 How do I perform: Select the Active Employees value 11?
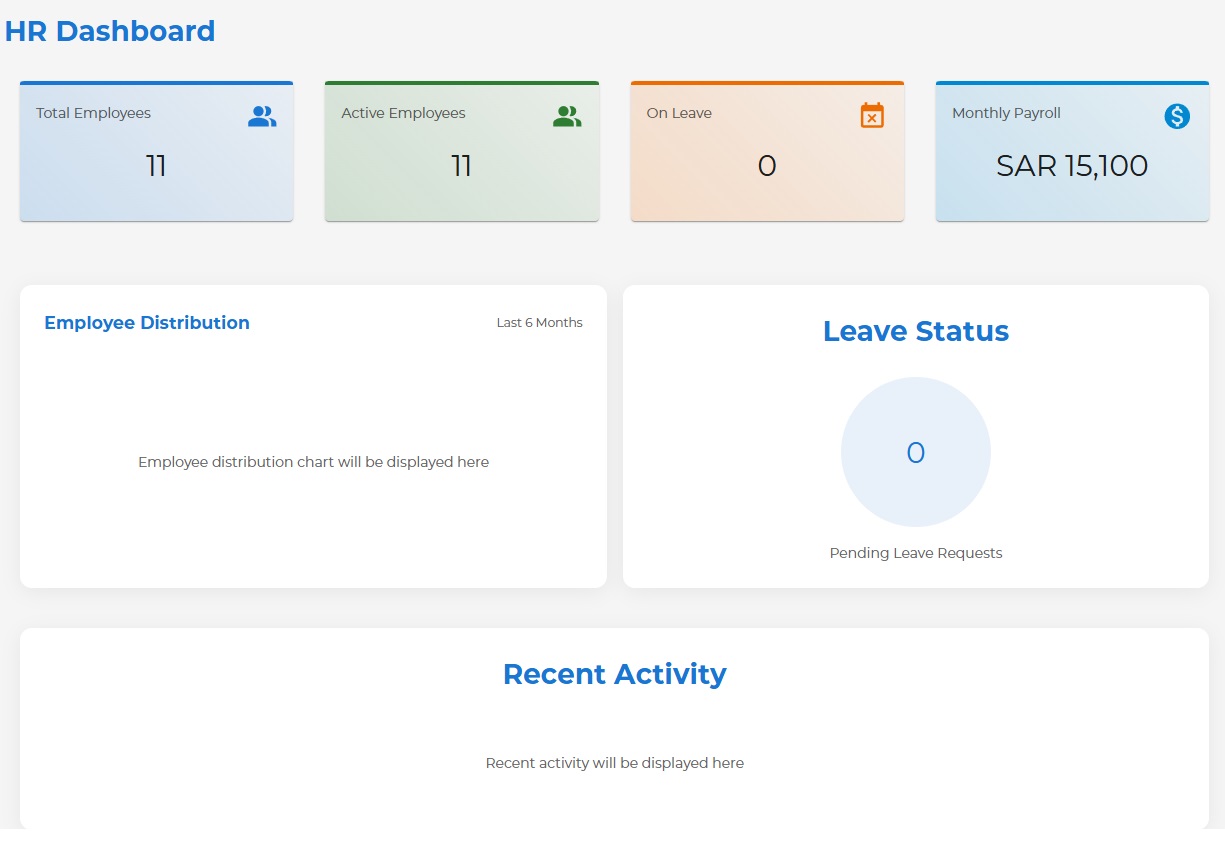click(461, 166)
